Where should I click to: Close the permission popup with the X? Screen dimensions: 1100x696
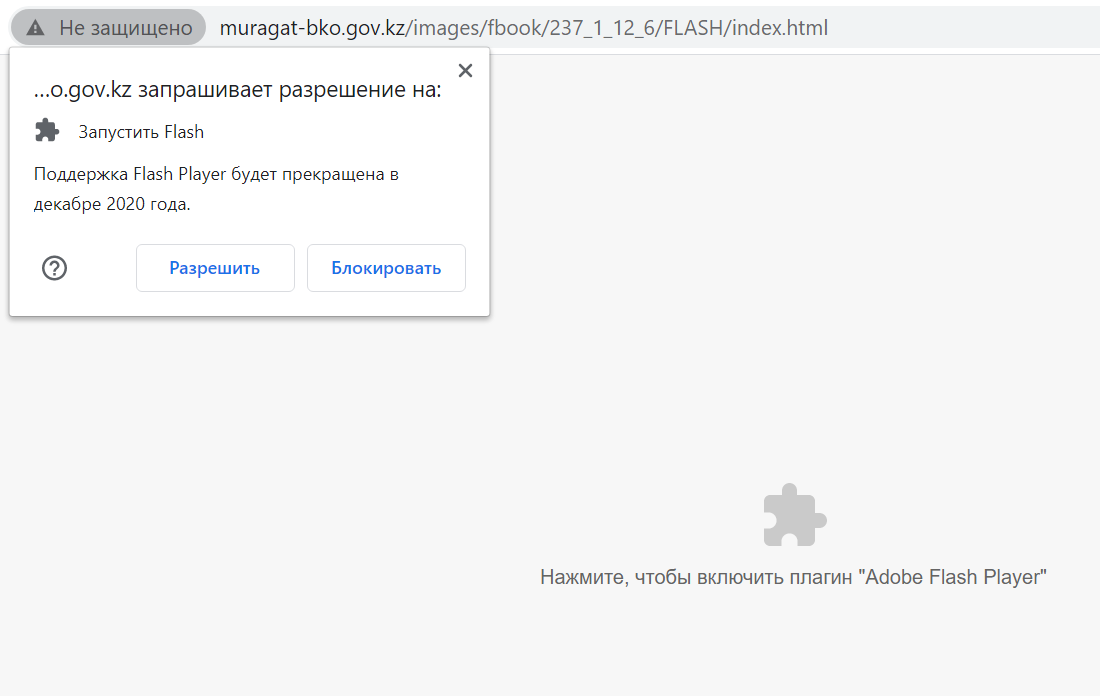click(465, 70)
